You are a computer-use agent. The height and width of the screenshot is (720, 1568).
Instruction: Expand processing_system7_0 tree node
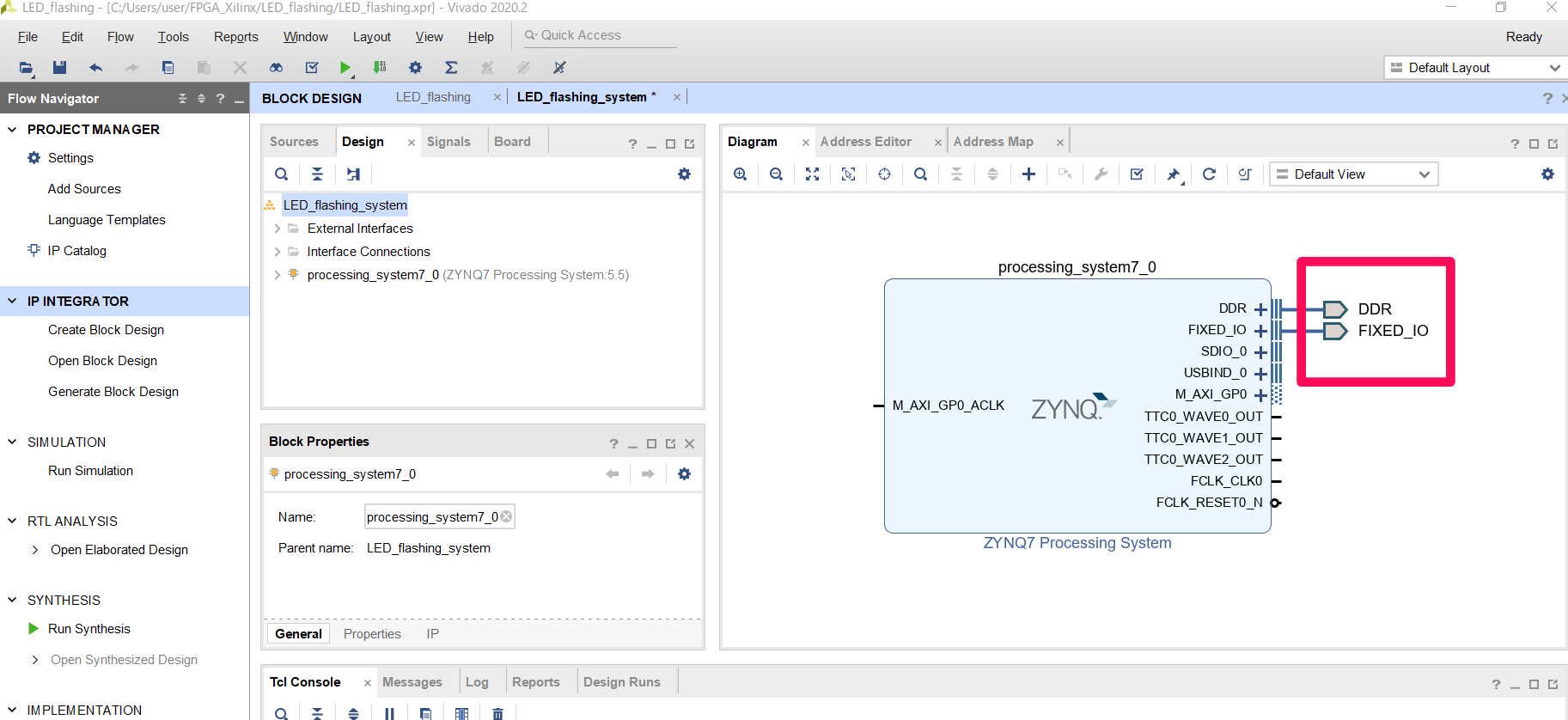point(277,275)
